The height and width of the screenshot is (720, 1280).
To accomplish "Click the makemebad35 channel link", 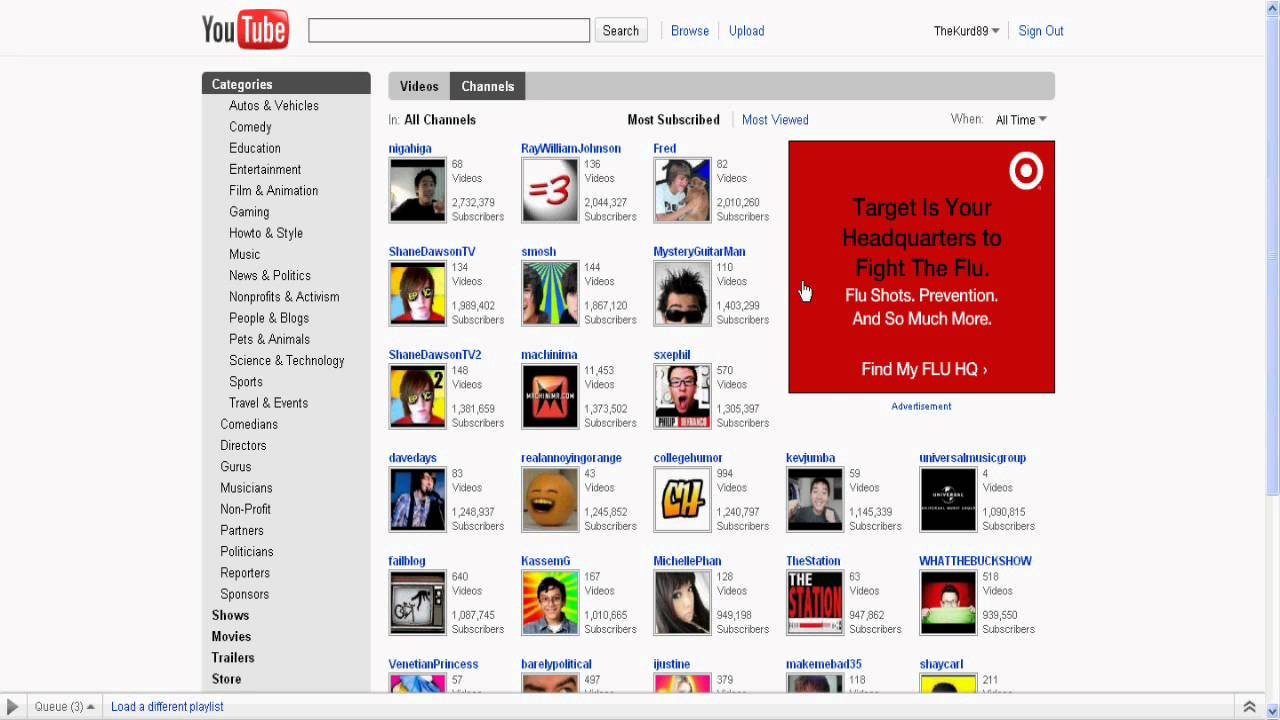I will click(x=824, y=664).
